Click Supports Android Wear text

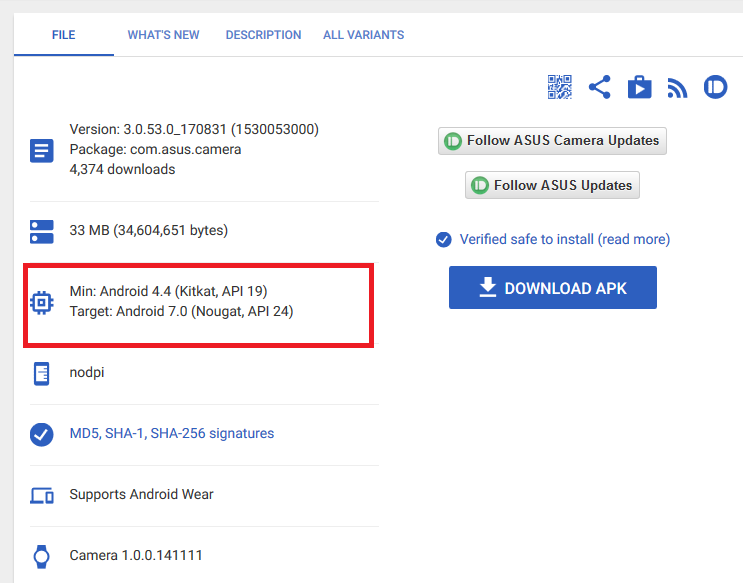pos(141,494)
